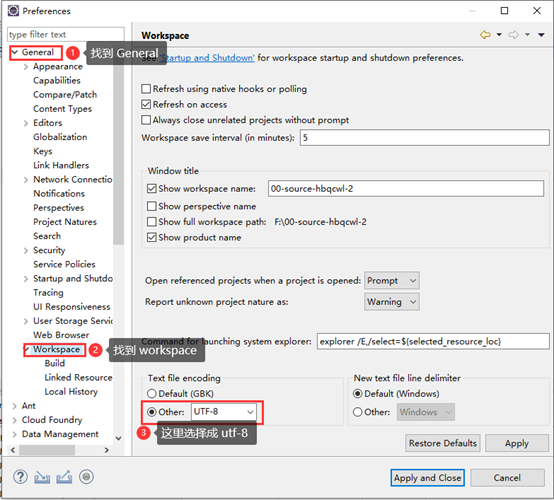Open the back history dropdown arrow

(x=499, y=35)
